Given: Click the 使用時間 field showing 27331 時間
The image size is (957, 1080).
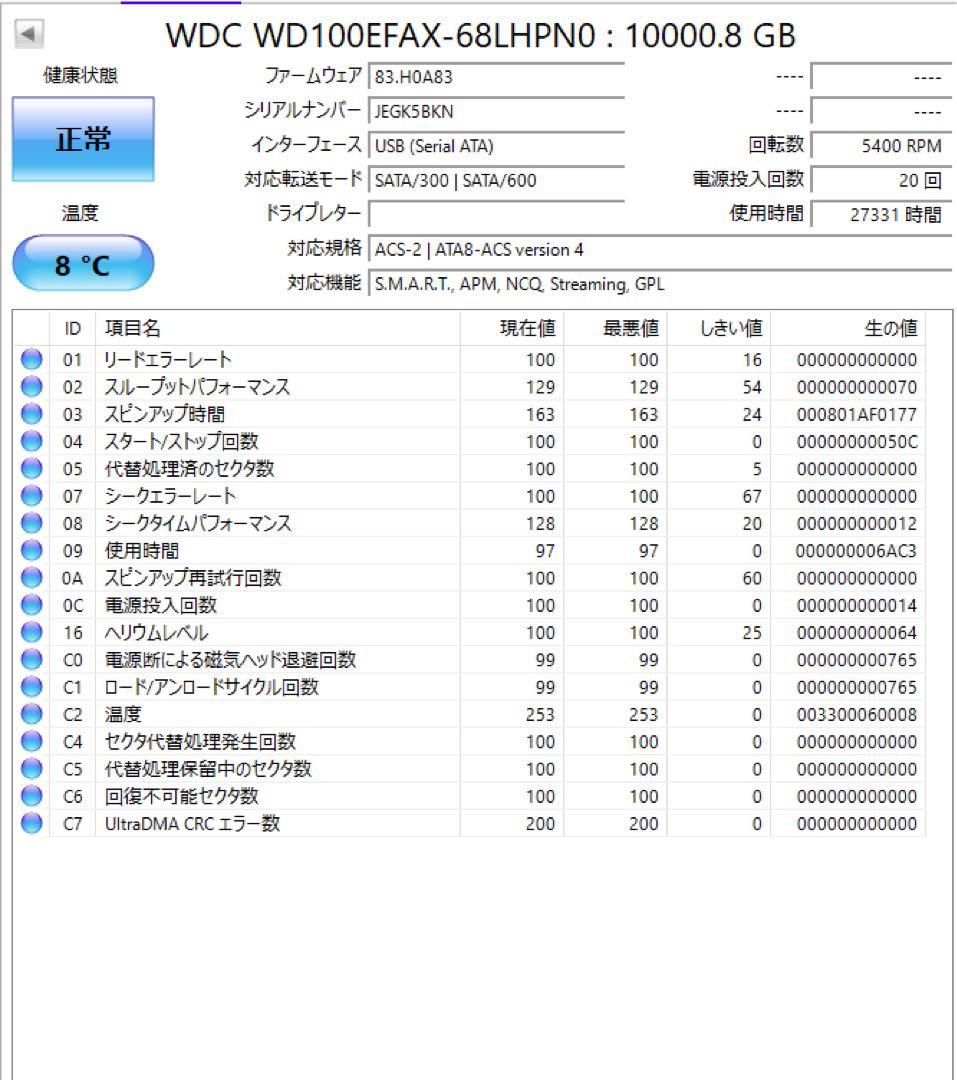Looking at the screenshot, I should (880, 214).
